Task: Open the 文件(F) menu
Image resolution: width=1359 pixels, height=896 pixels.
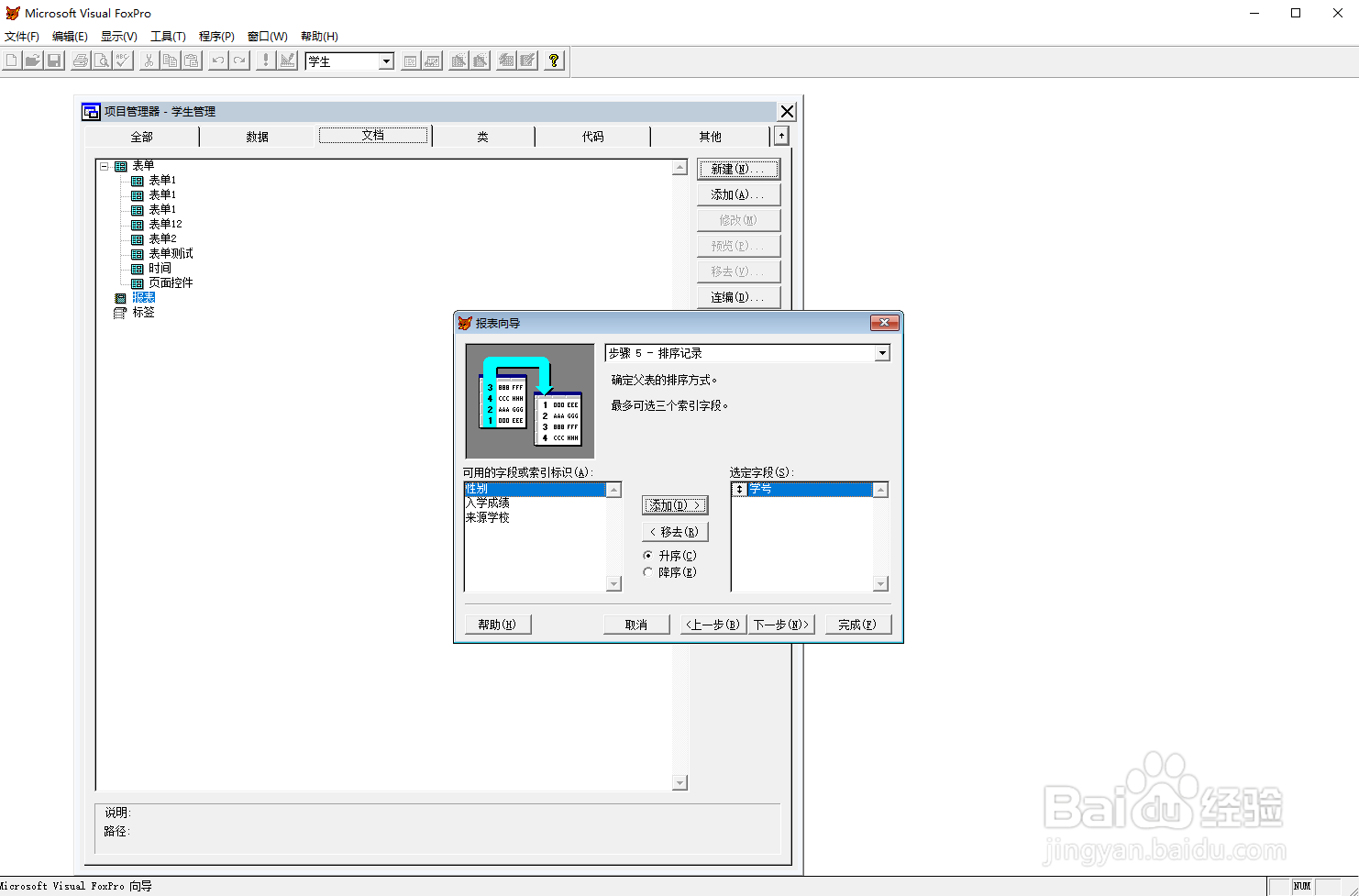Action: tap(22, 37)
